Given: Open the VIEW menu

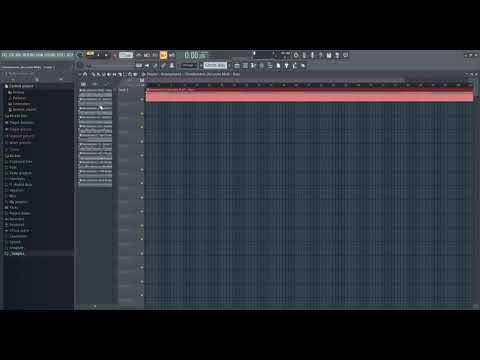Looking at the screenshot, I should [x=40, y=55].
